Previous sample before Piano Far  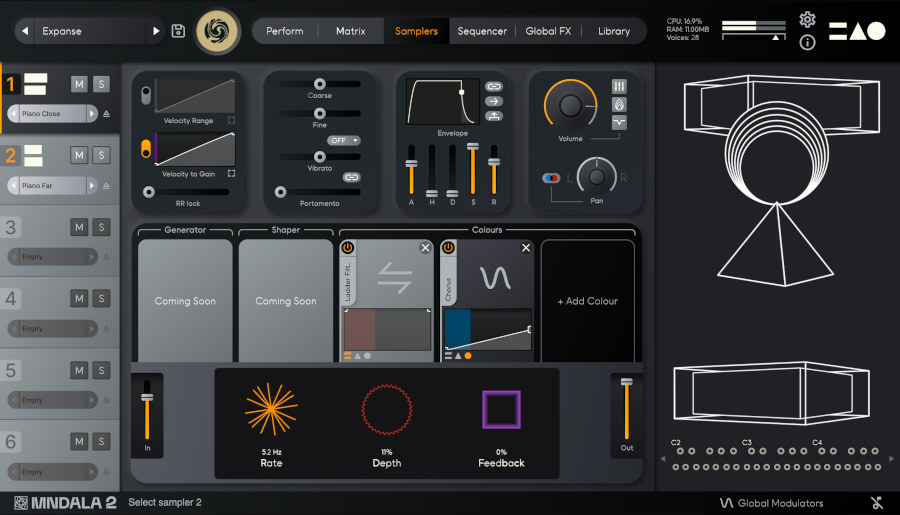tap(13, 185)
